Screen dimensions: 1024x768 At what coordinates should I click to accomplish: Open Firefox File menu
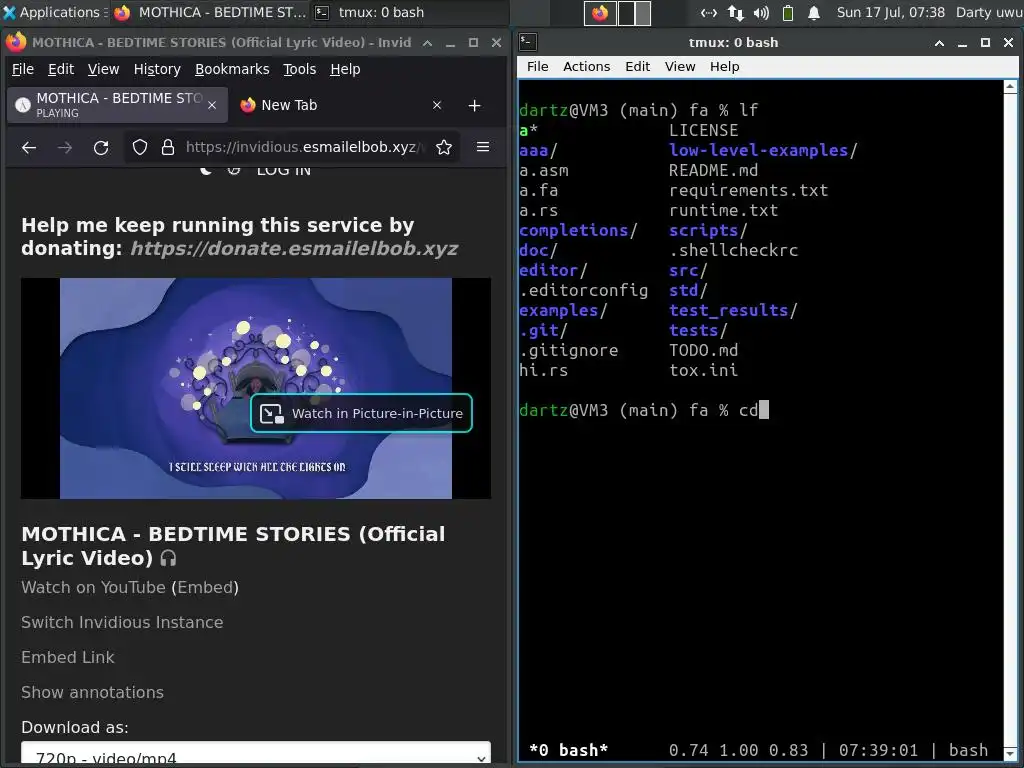click(23, 69)
